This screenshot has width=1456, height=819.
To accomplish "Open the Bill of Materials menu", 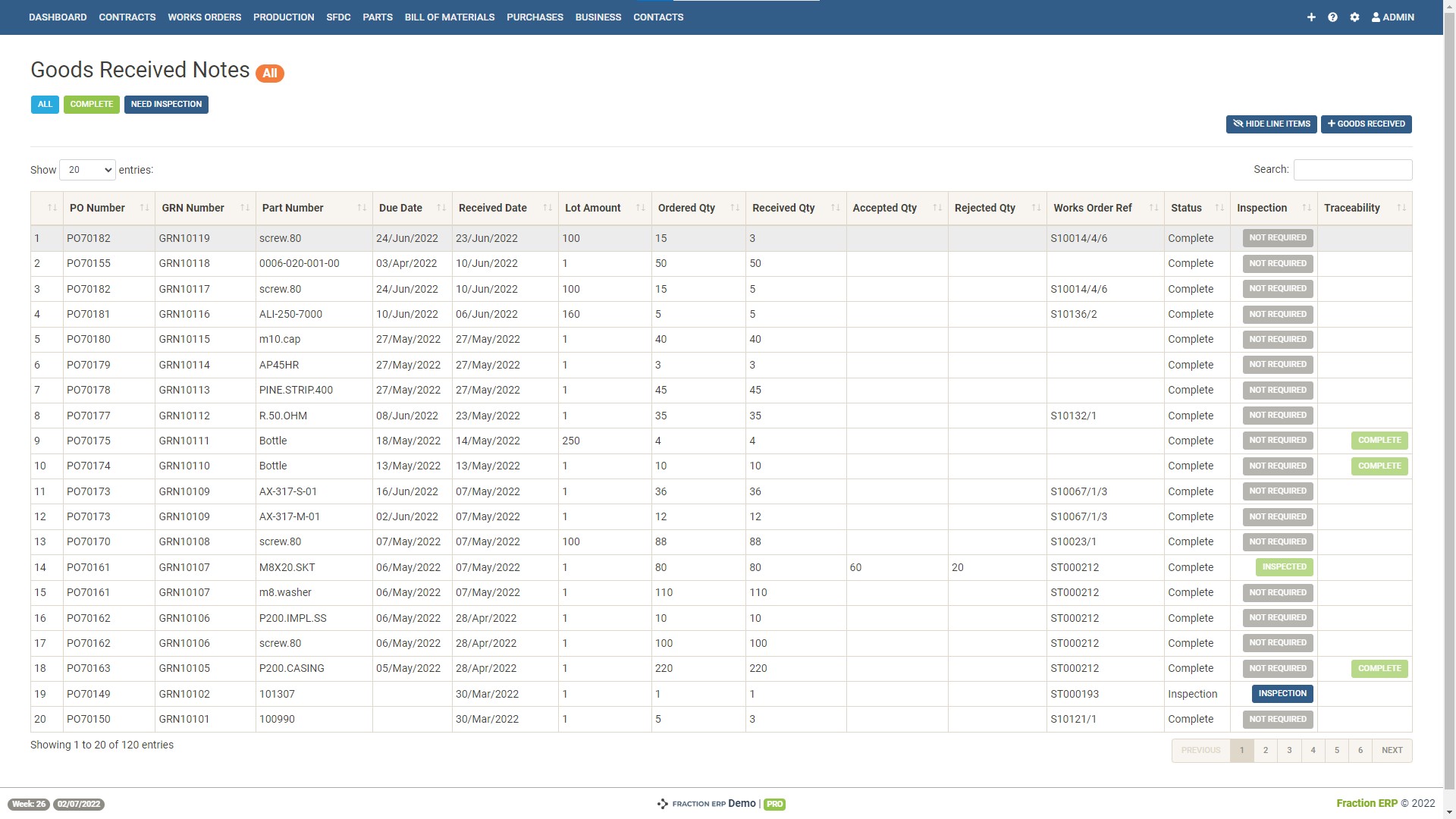I will pos(449,17).
